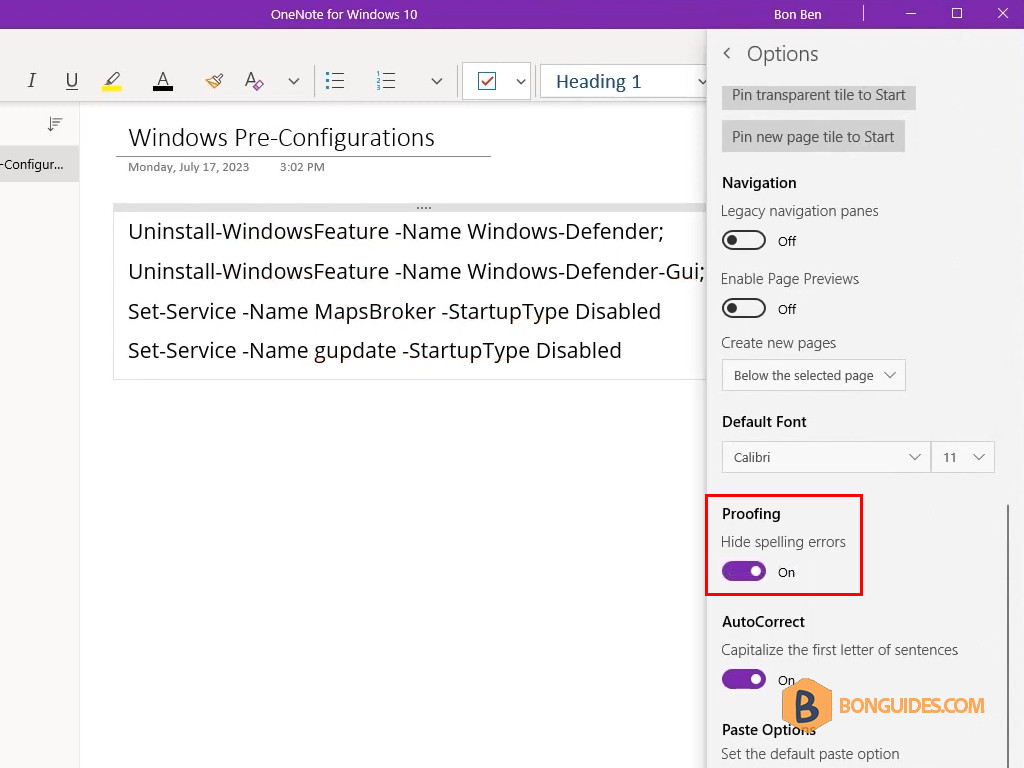
Task: Click the Windows Pre-Configurations page title
Action: tap(281, 138)
